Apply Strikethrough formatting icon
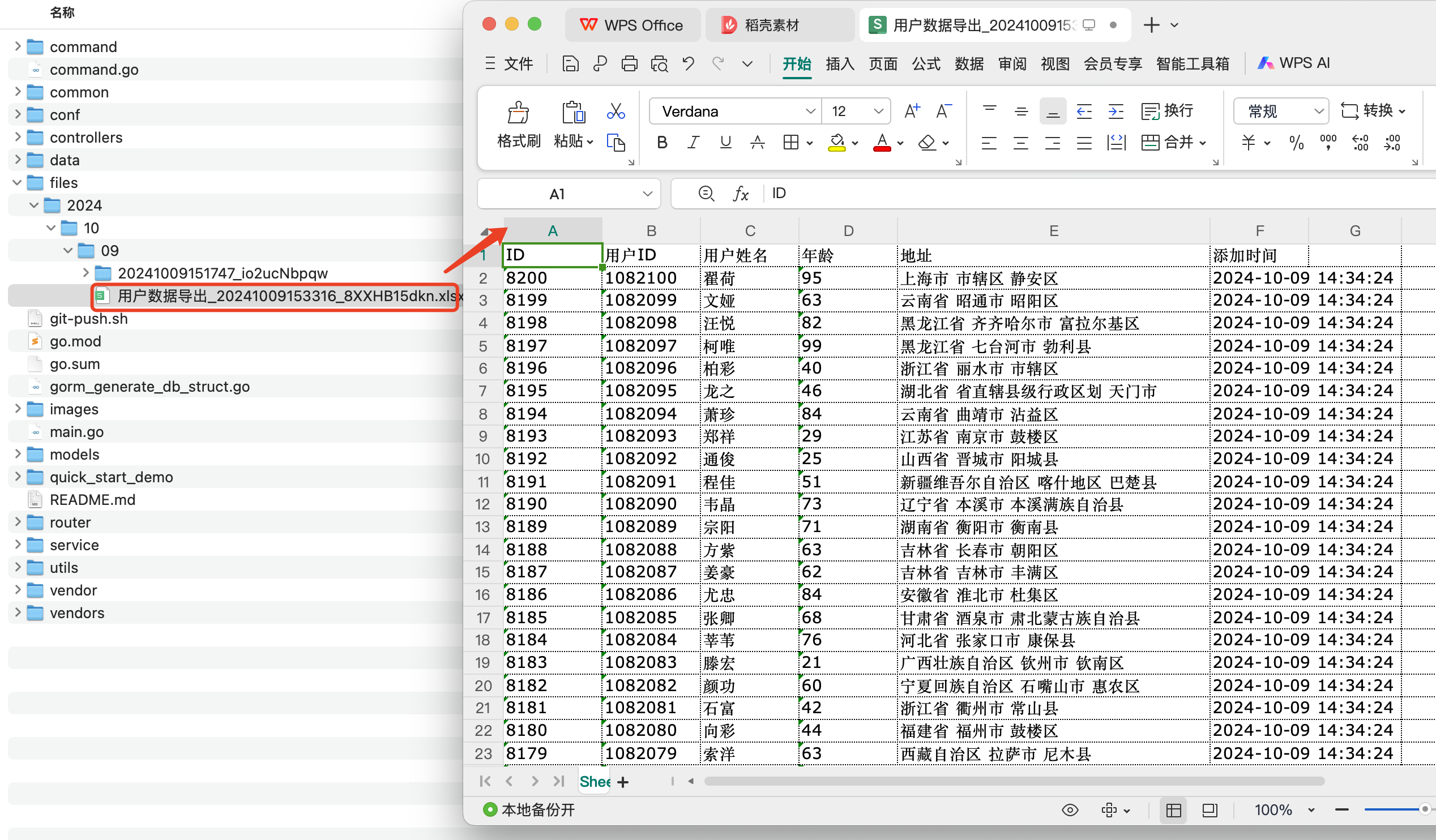 coord(757,143)
